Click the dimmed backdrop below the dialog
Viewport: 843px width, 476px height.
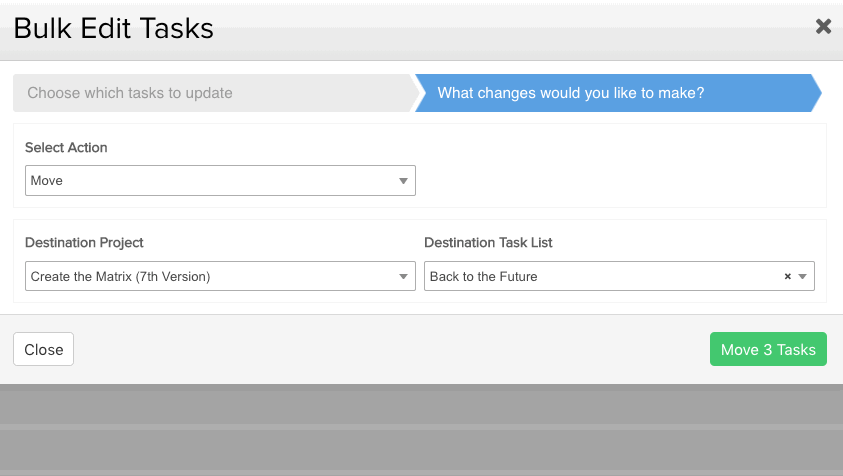(x=422, y=430)
